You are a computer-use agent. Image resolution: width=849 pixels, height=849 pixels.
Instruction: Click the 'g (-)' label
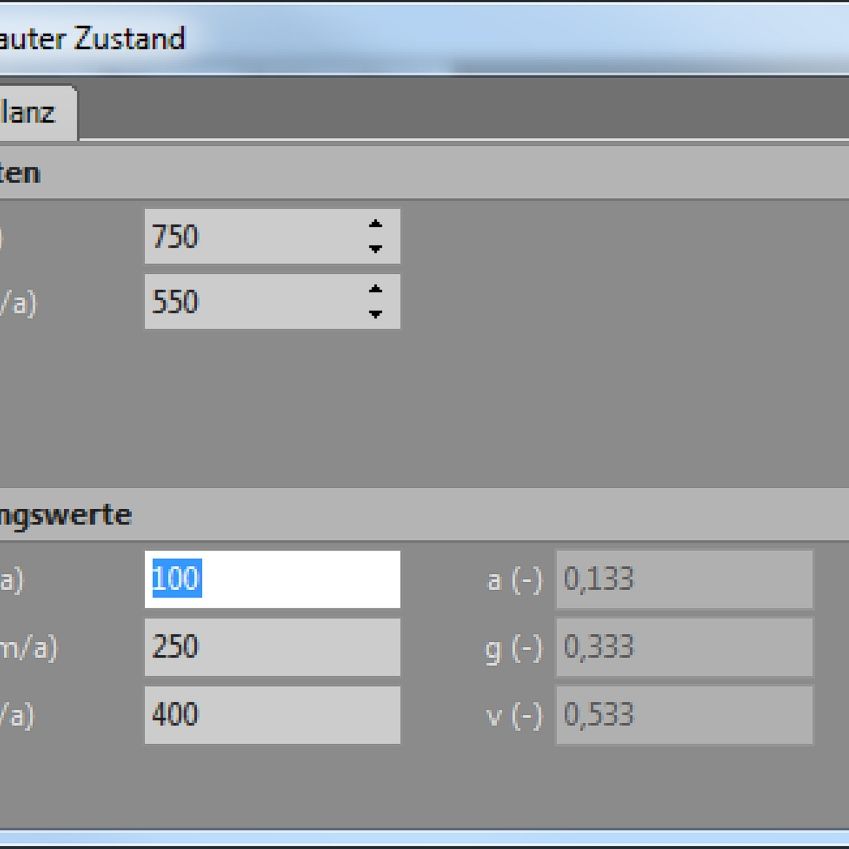coord(514,648)
